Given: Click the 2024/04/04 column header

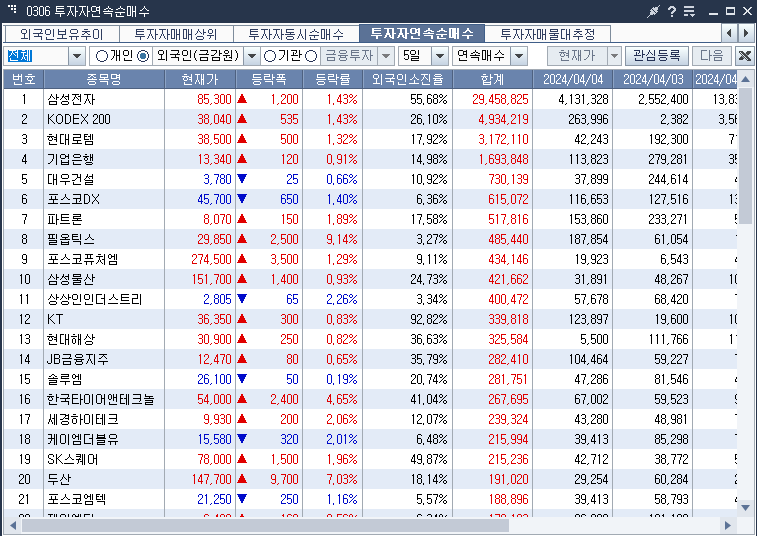Looking at the screenshot, I should point(573,79).
